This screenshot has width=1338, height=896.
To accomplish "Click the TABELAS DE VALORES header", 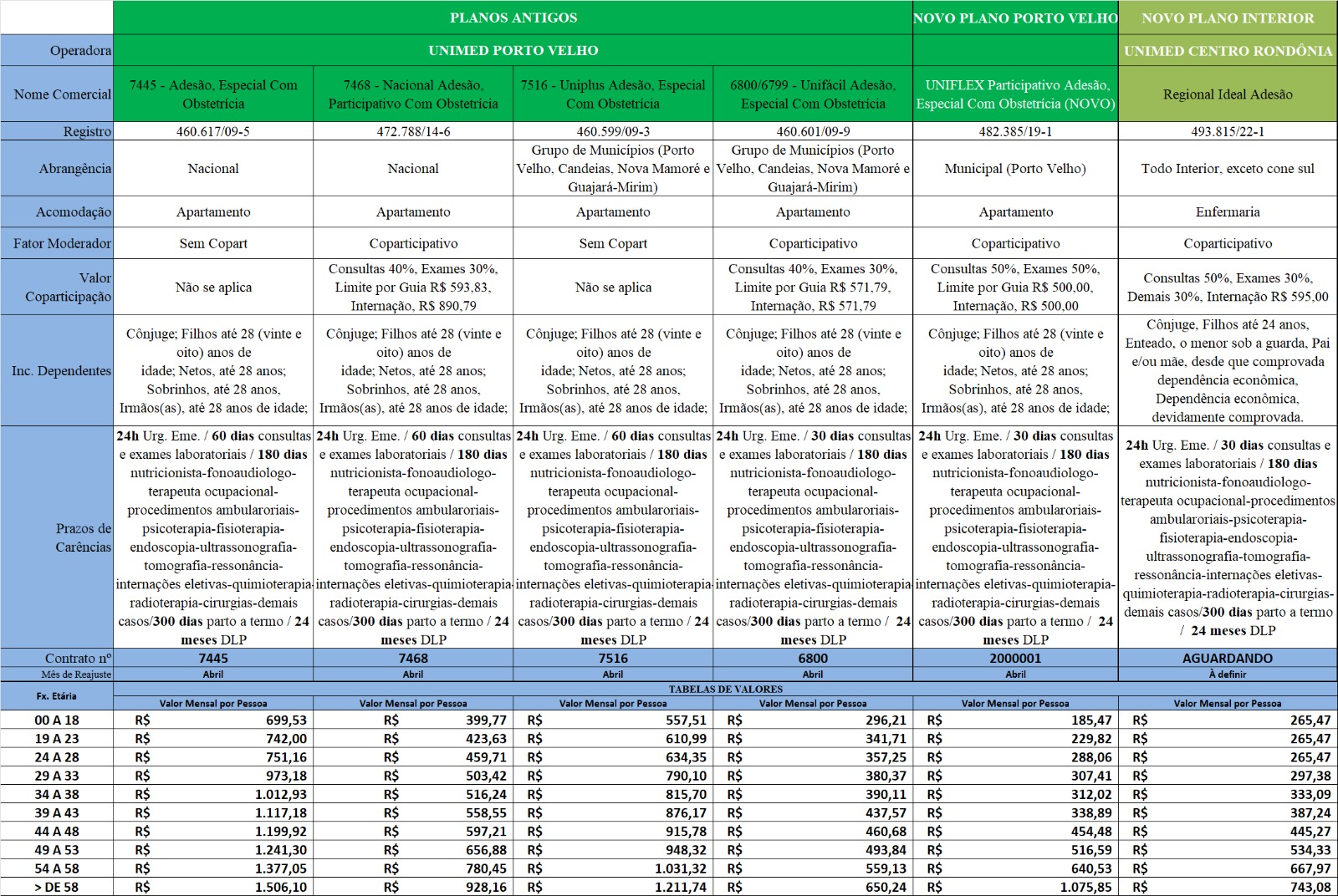I will click(725, 690).
